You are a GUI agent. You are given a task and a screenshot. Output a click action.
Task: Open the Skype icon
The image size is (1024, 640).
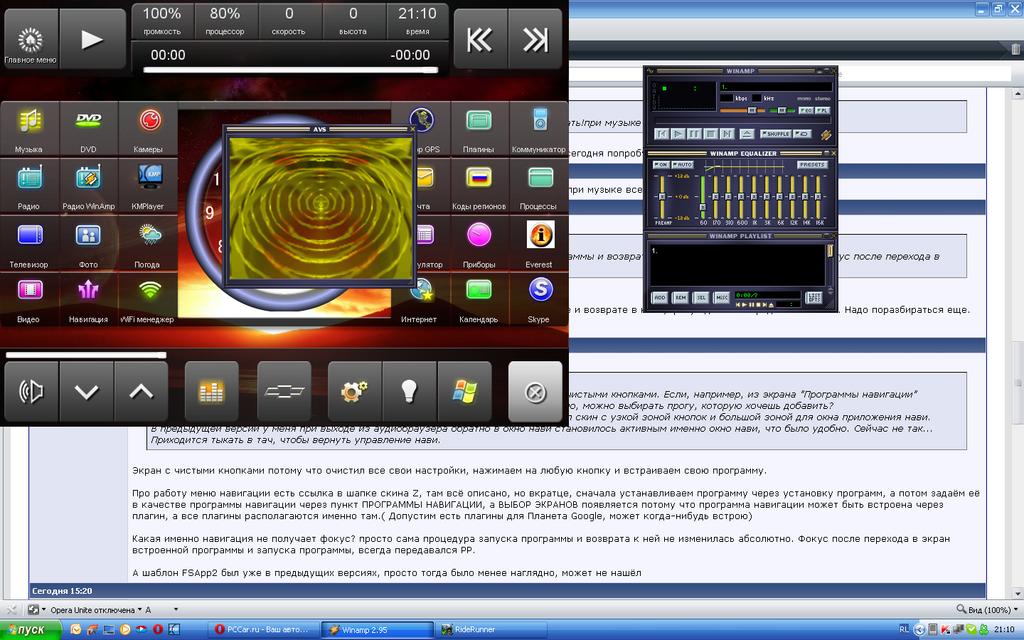(x=540, y=297)
